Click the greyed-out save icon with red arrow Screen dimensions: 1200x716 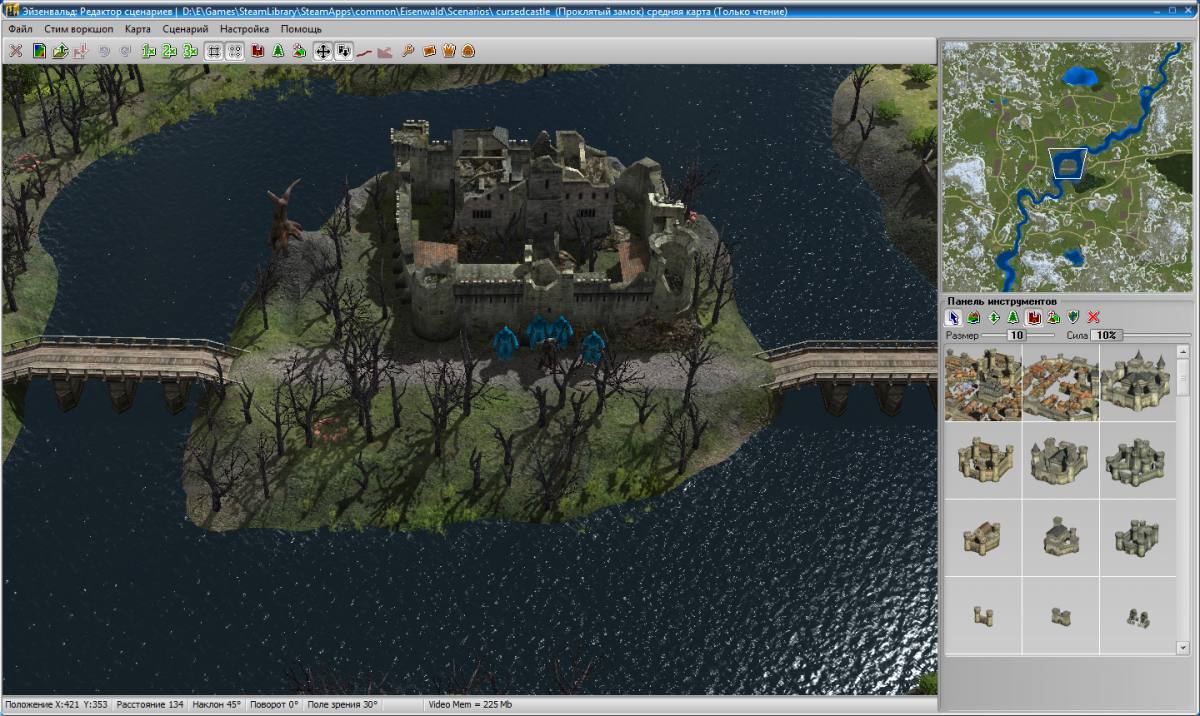click(79, 51)
